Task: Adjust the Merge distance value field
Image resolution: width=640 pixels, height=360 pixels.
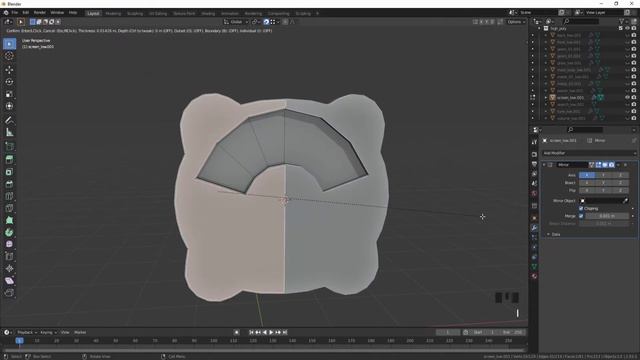Action: point(607,216)
